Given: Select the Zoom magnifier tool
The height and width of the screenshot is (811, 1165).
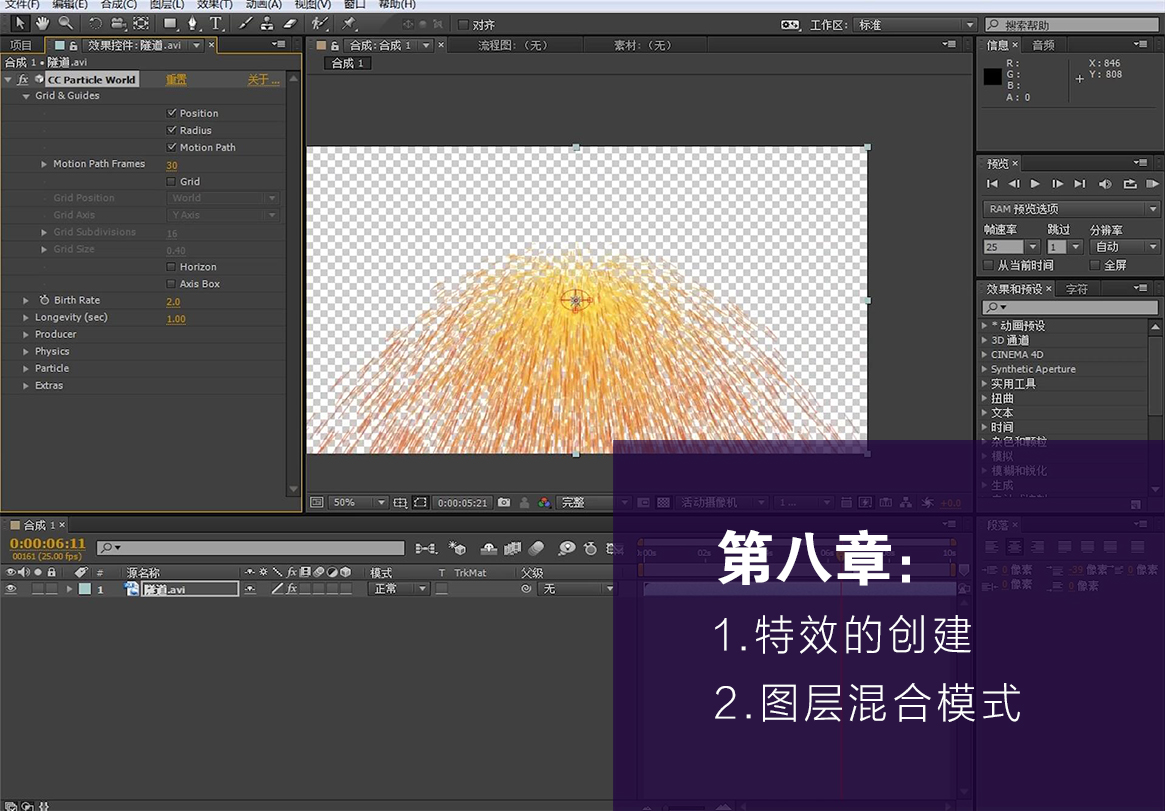Looking at the screenshot, I should [x=66, y=24].
